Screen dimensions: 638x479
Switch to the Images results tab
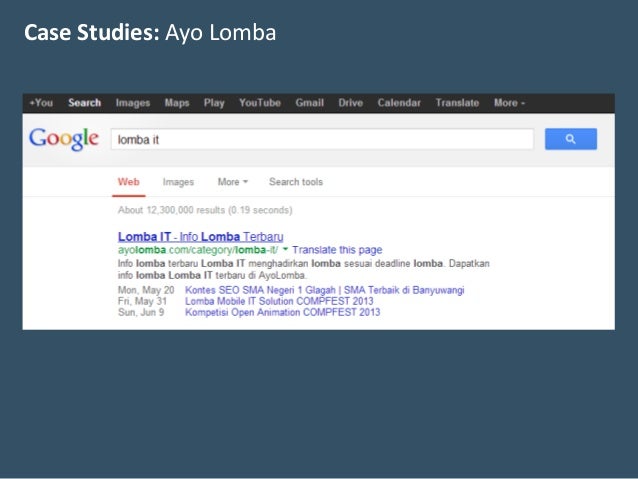178,182
